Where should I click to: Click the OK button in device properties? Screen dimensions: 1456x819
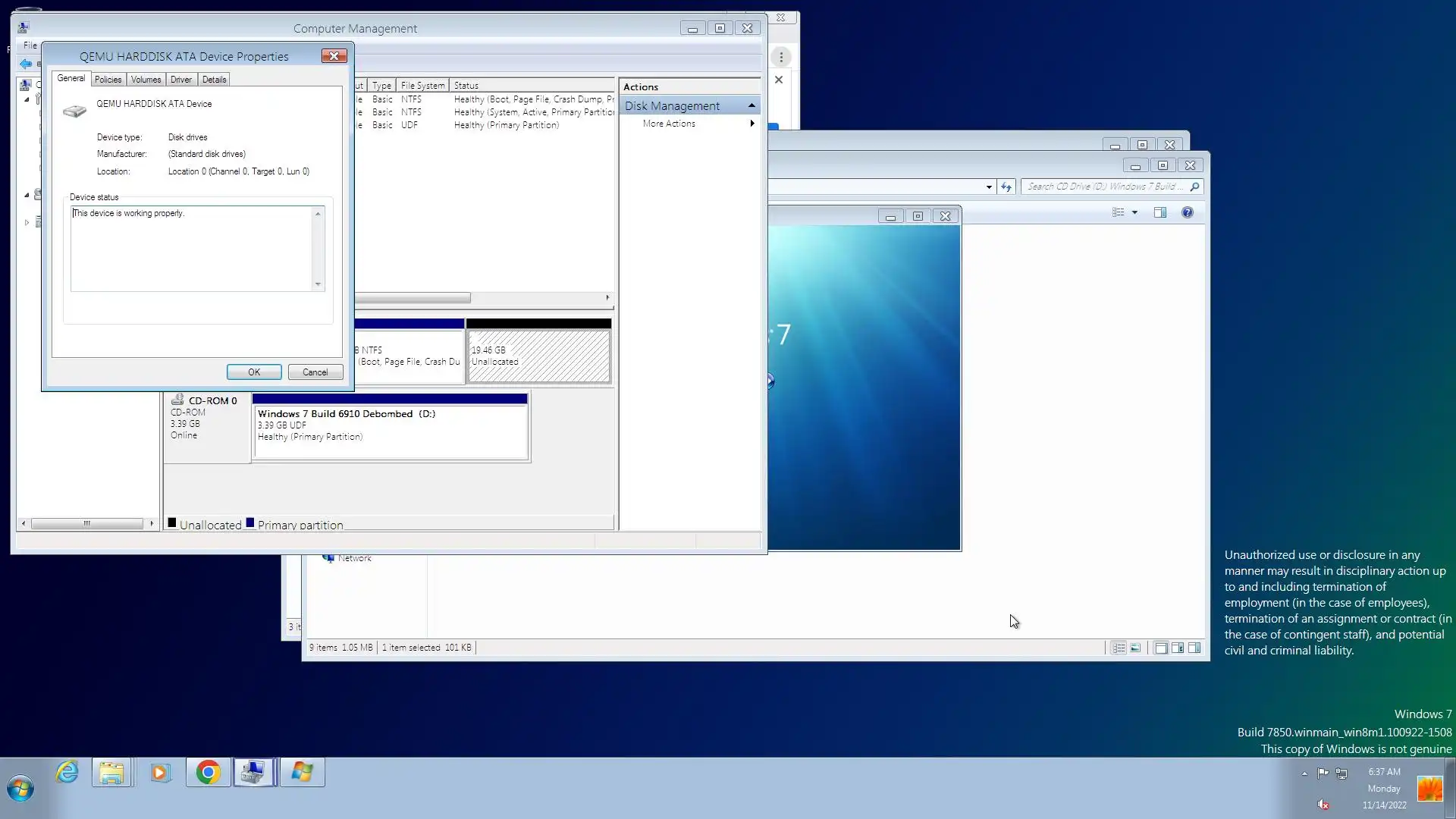(x=254, y=372)
